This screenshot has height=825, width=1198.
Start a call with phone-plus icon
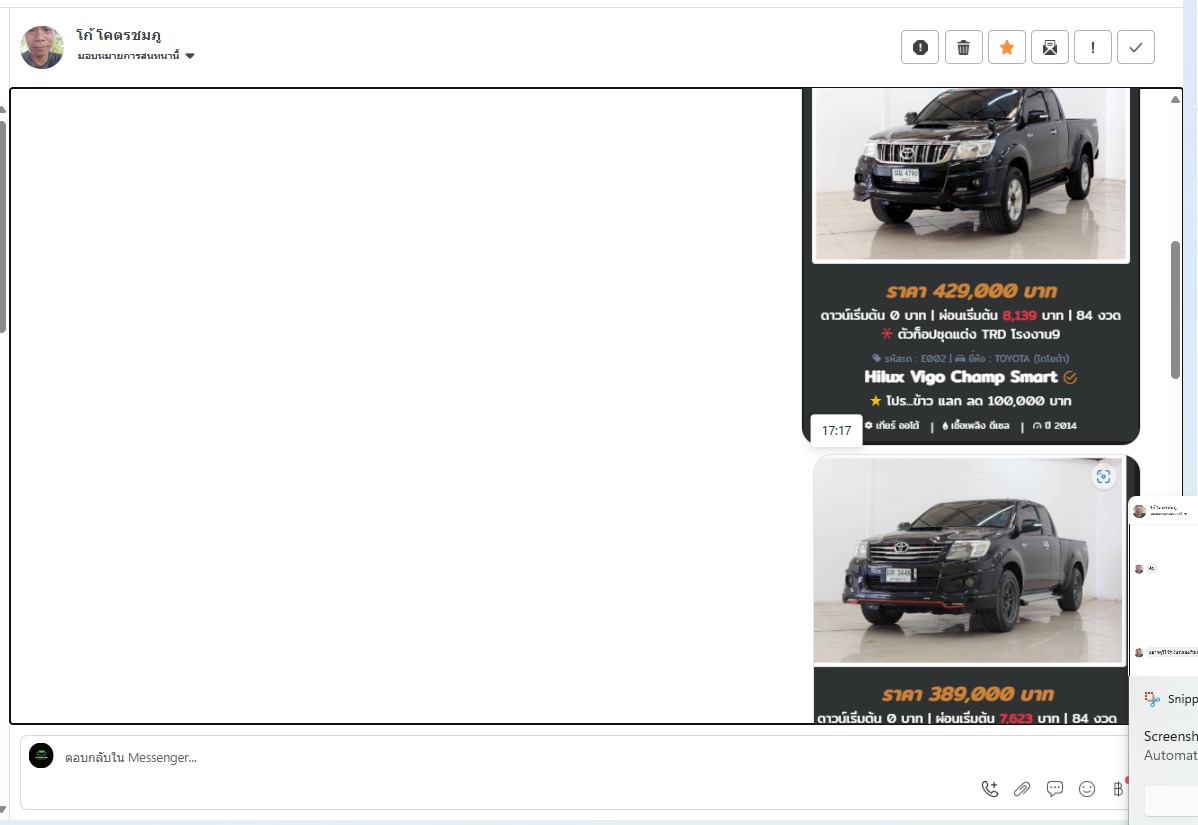(989, 789)
